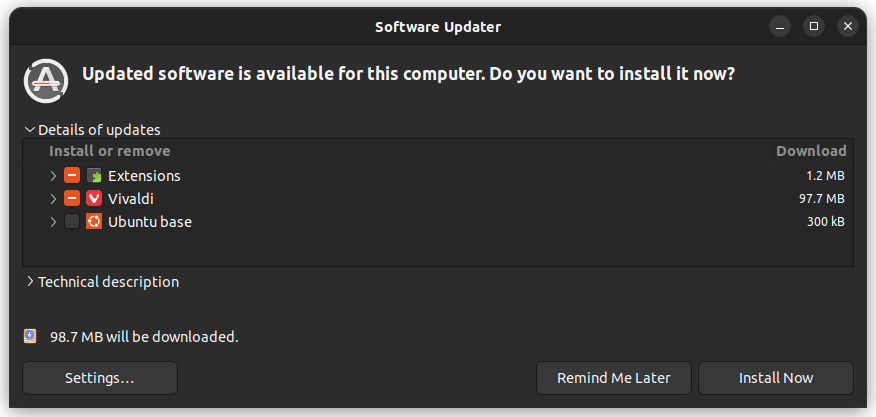The width and height of the screenshot is (876, 417).
Task: Start updates with Install Now
Action: [x=776, y=378]
